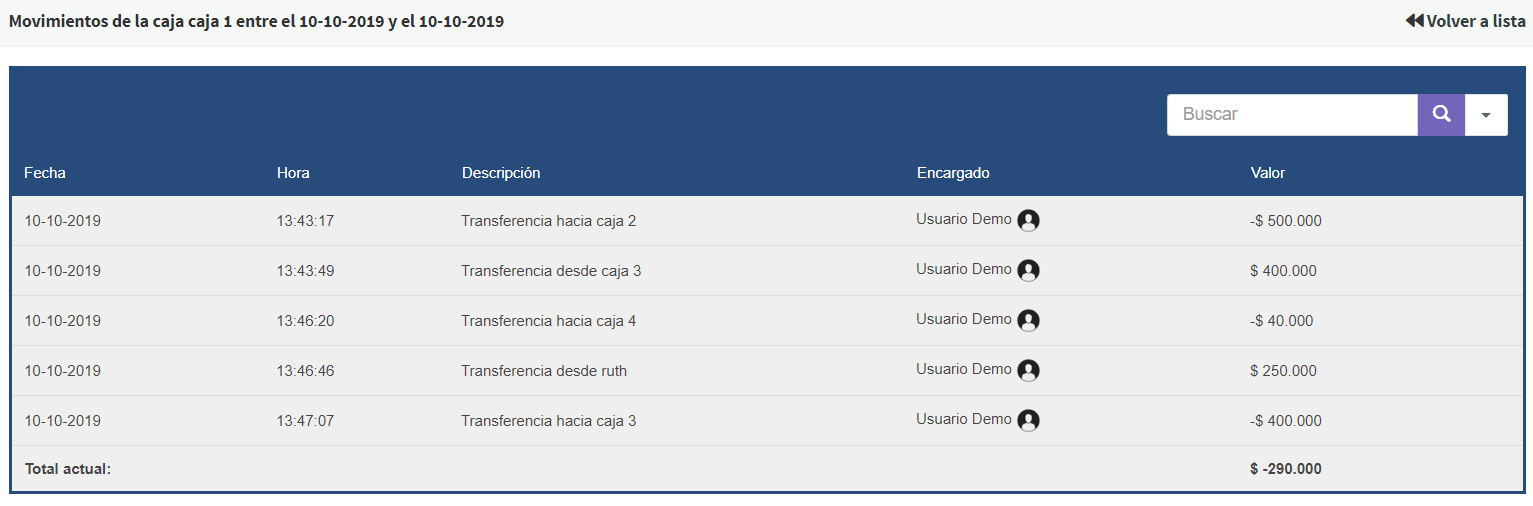1533x506 pixels.
Task: Click the purple magnifying glass search button
Action: click(1441, 114)
